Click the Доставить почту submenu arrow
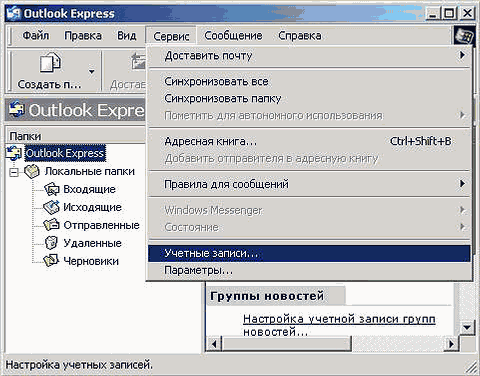The height and width of the screenshot is (376, 480). pyautogui.click(x=462, y=55)
